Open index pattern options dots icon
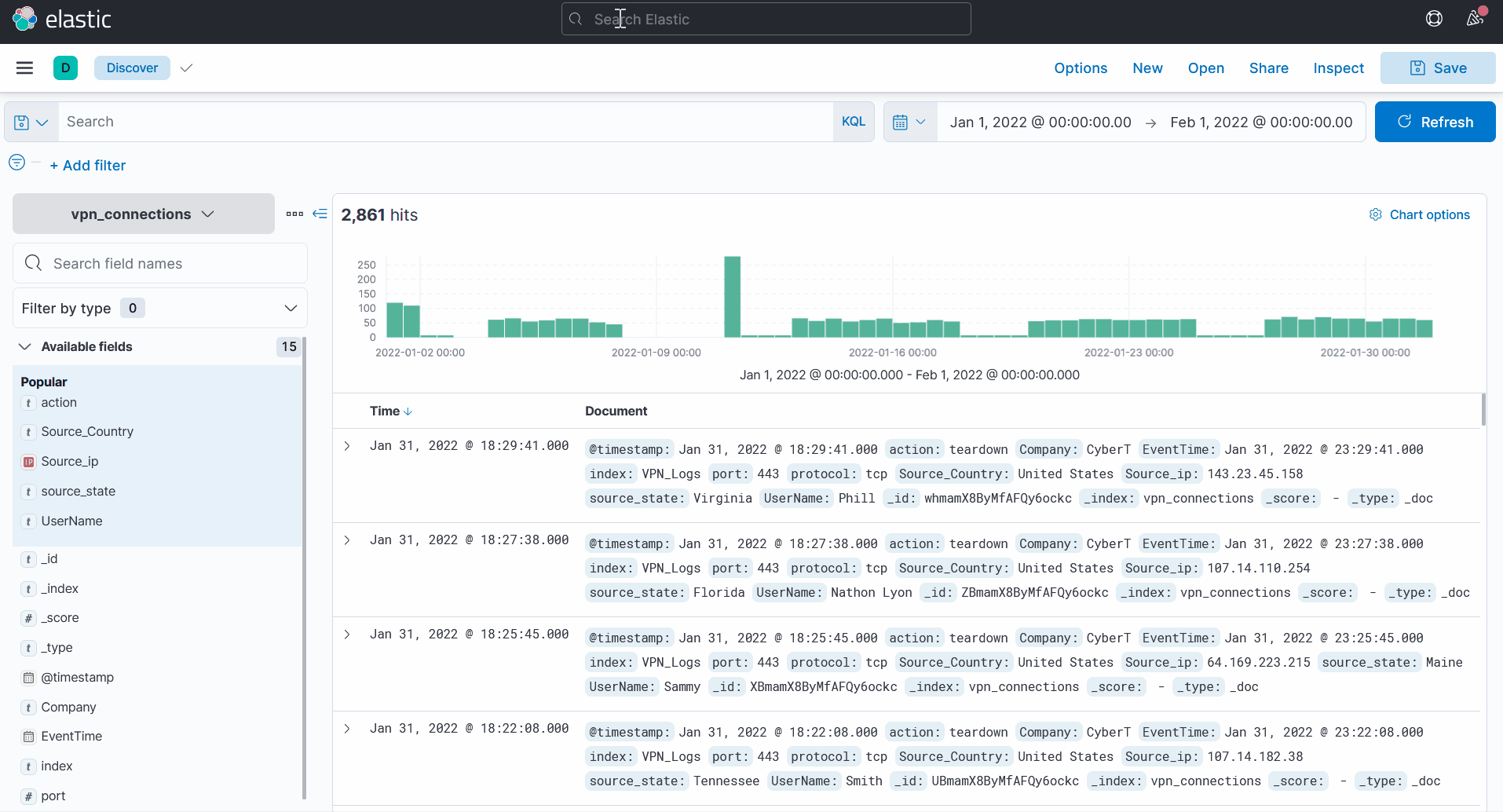Viewport: 1503px width, 812px height. (294, 214)
